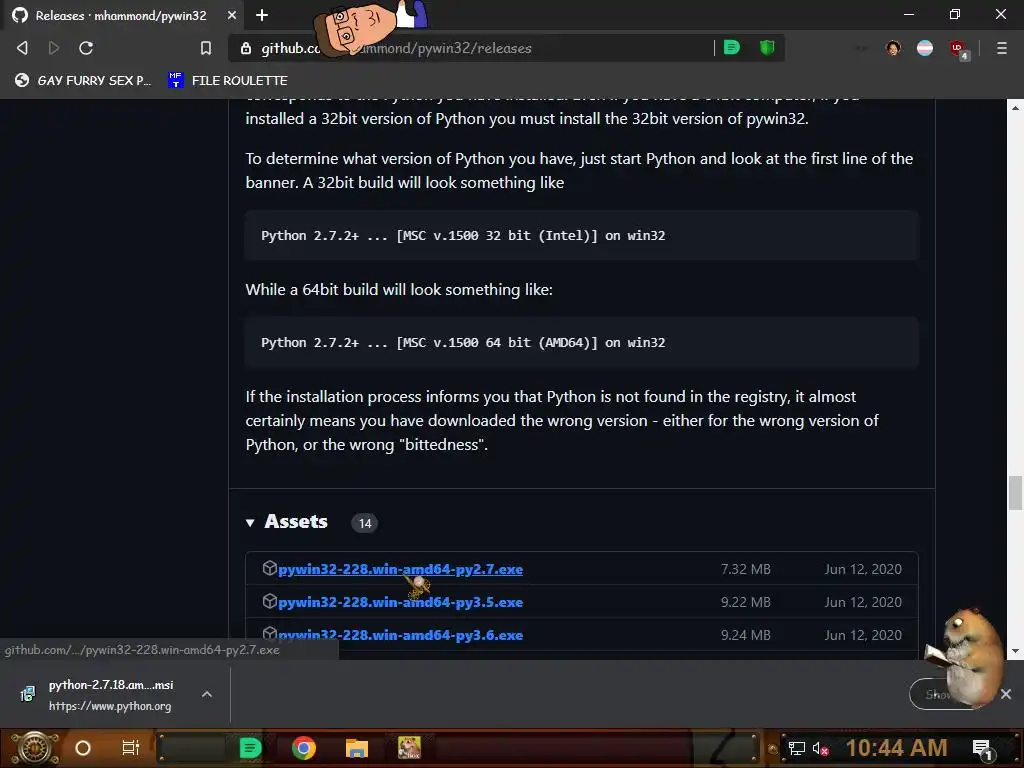Open the browser hamburger menu
The height and width of the screenshot is (768, 1024).
[1001, 48]
